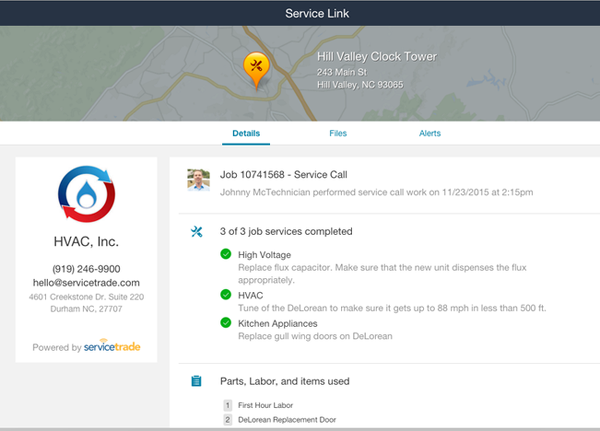Click the HVAC, Inc. company name

[x=86, y=242]
